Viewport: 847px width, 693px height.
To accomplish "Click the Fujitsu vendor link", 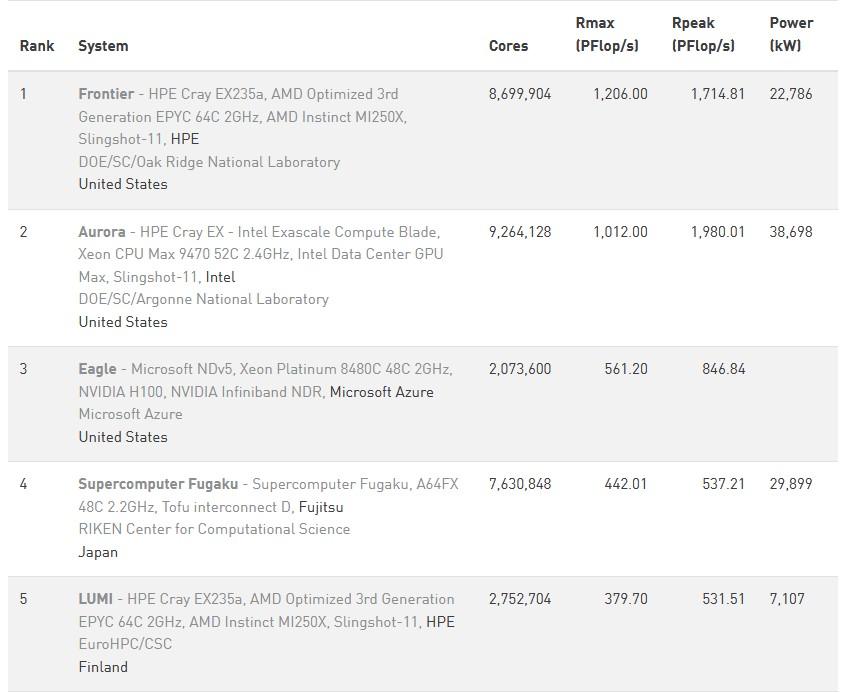I will pos(321,507).
